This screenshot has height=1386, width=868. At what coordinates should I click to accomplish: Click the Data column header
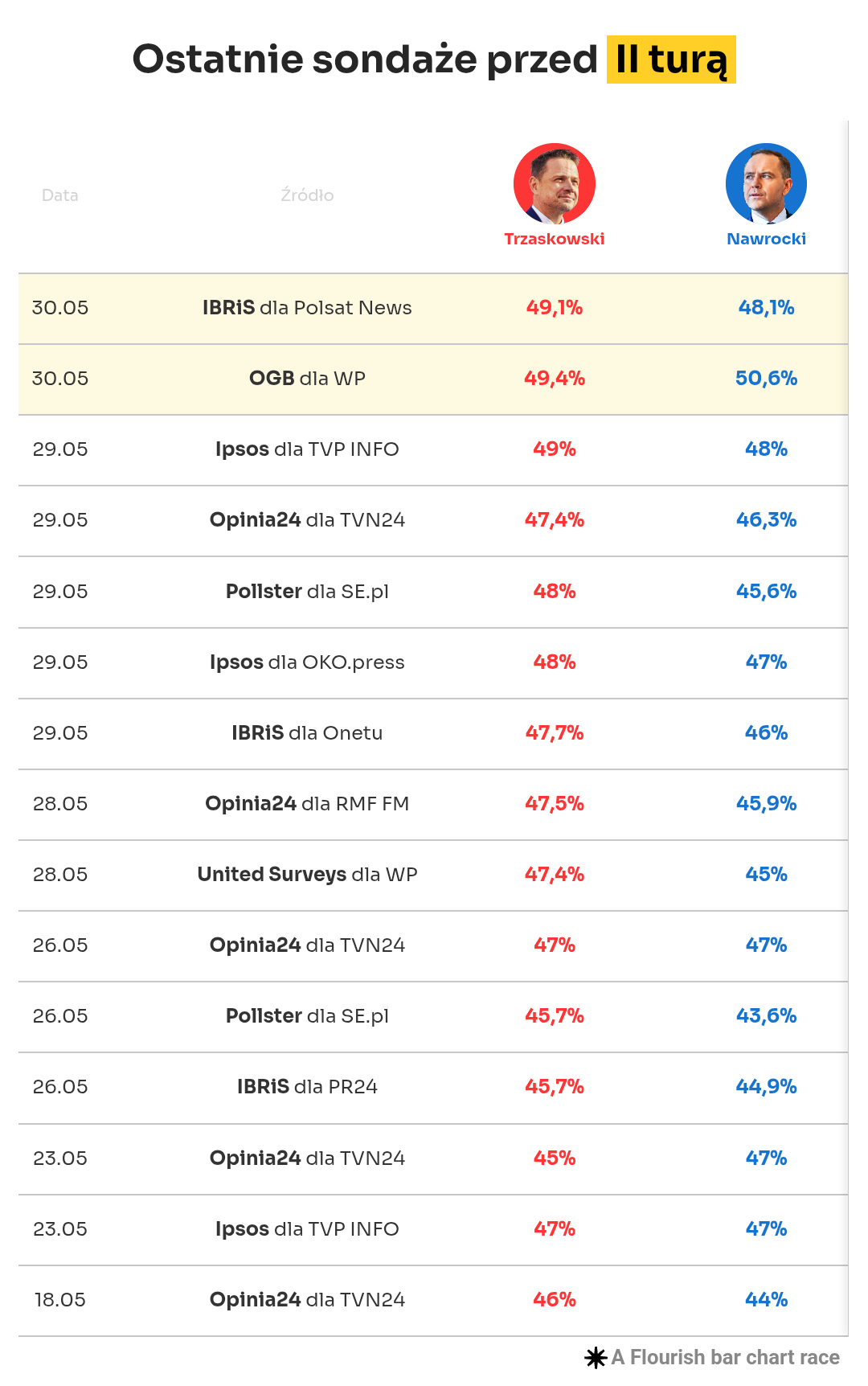[x=60, y=195]
